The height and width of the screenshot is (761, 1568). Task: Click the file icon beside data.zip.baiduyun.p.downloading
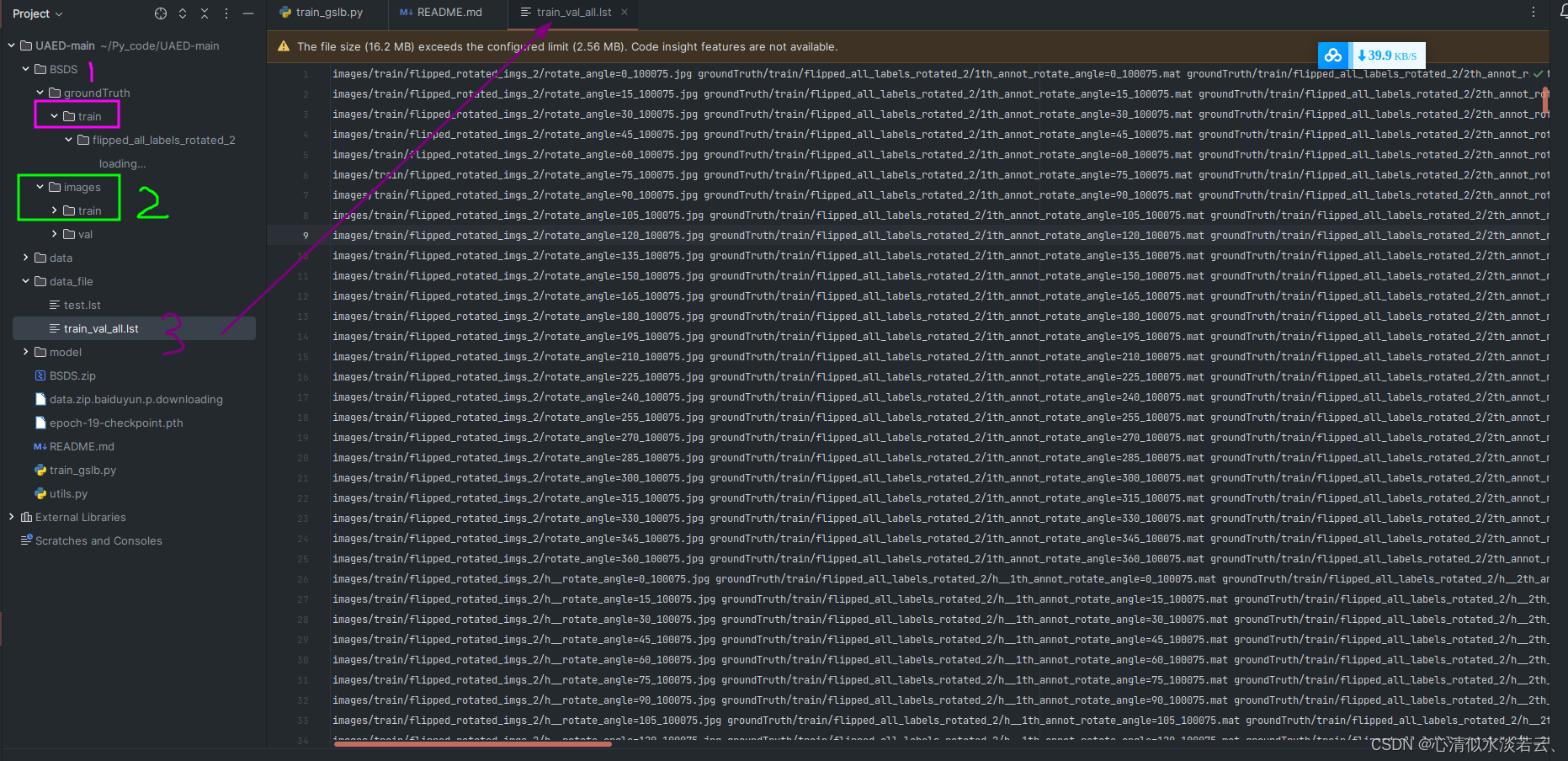40,399
